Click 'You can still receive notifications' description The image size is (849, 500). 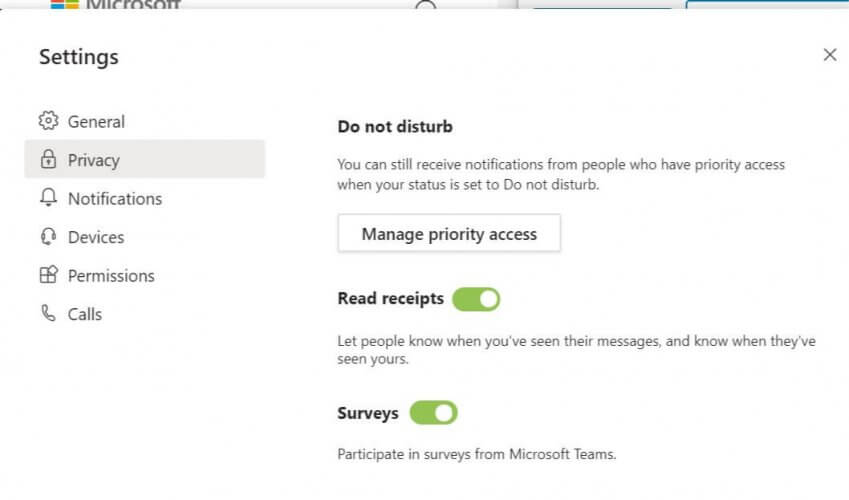(561, 174)
